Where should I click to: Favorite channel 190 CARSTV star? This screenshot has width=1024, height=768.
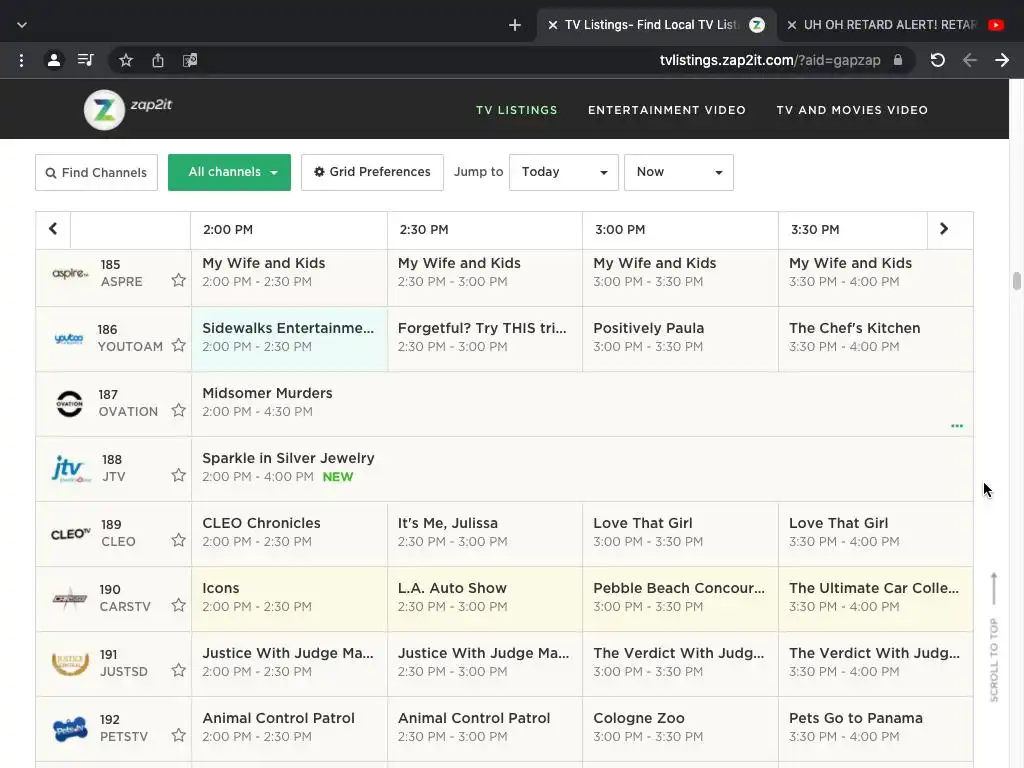point(178,605)
